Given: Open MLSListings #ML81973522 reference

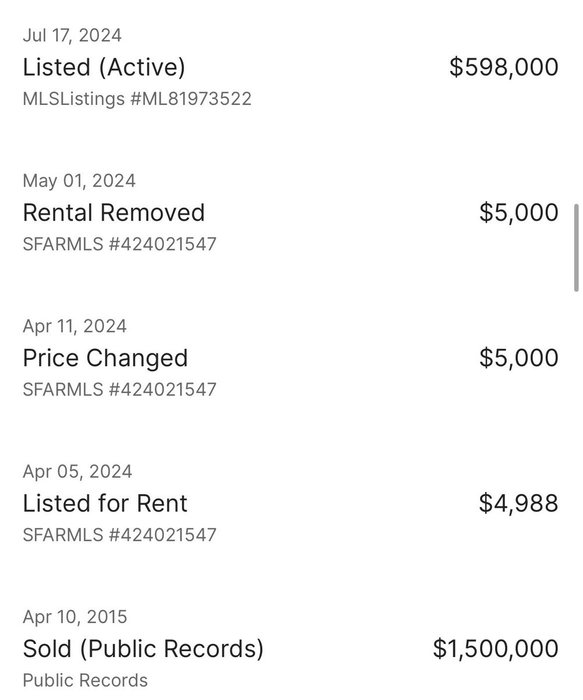Looking at the screenshot, I should pos(137,99).
